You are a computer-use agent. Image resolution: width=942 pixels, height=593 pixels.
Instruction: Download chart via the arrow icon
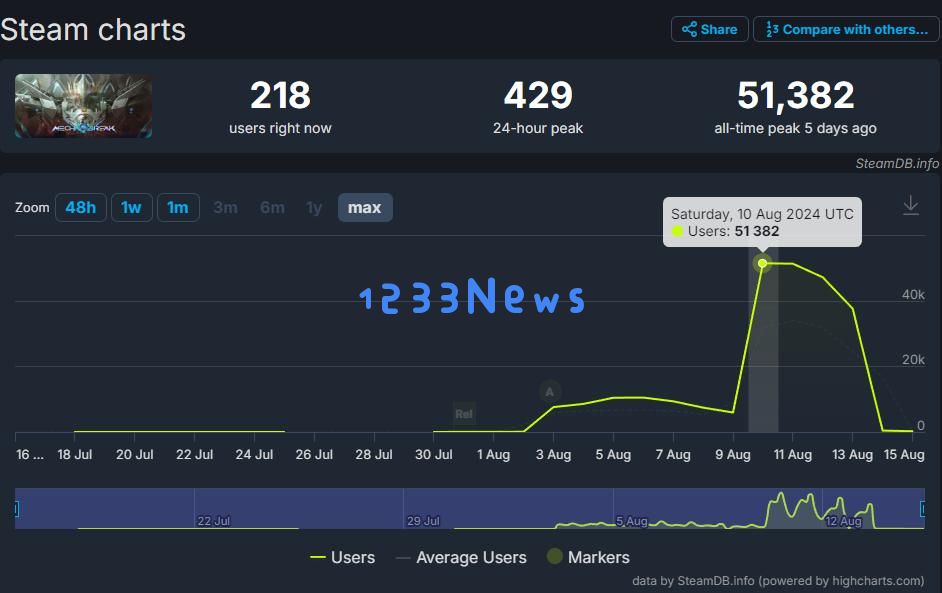coord(911,205)
